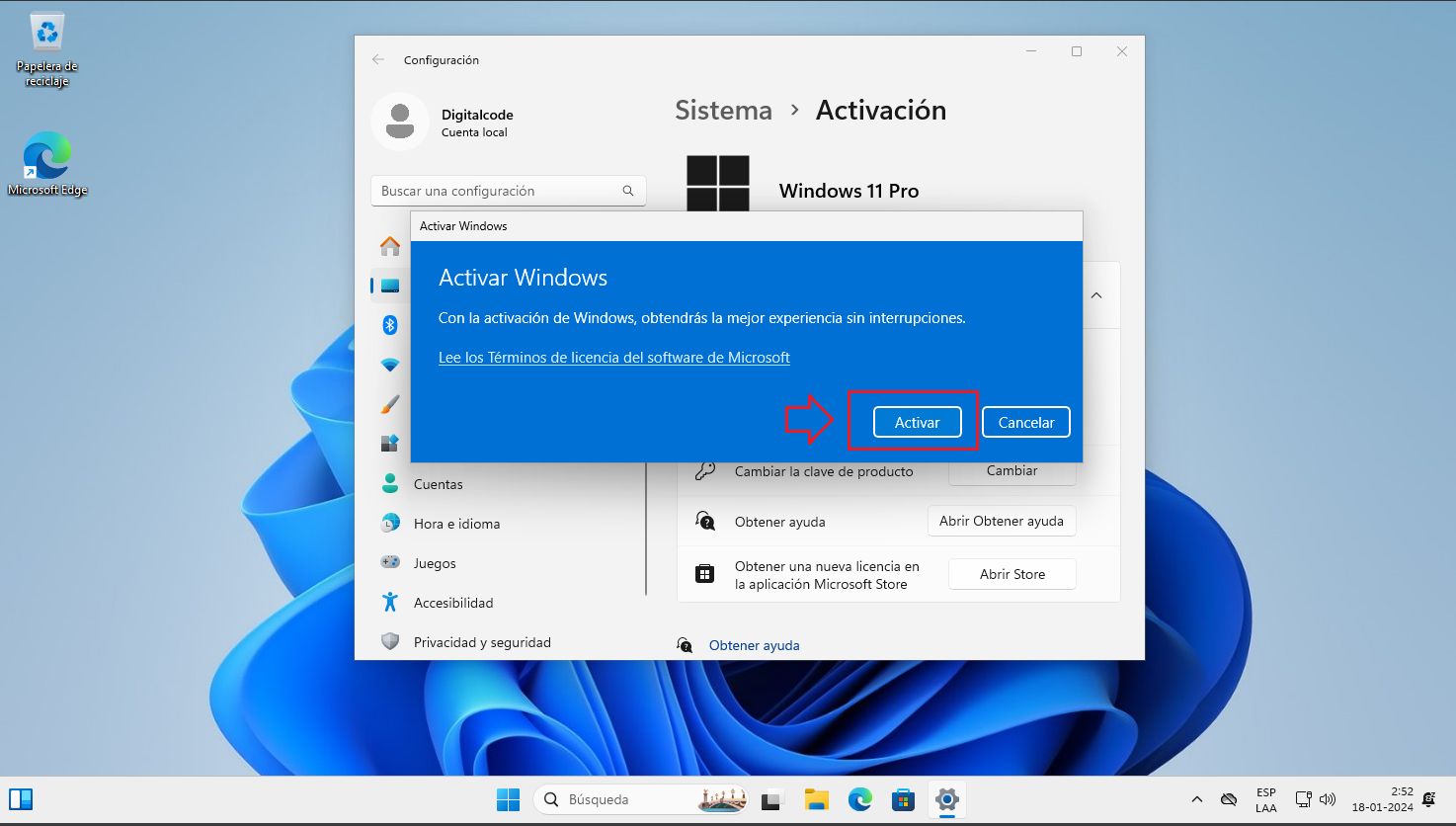
Task: Minimize the Configuración window
Action: (x=1031, y=51)
